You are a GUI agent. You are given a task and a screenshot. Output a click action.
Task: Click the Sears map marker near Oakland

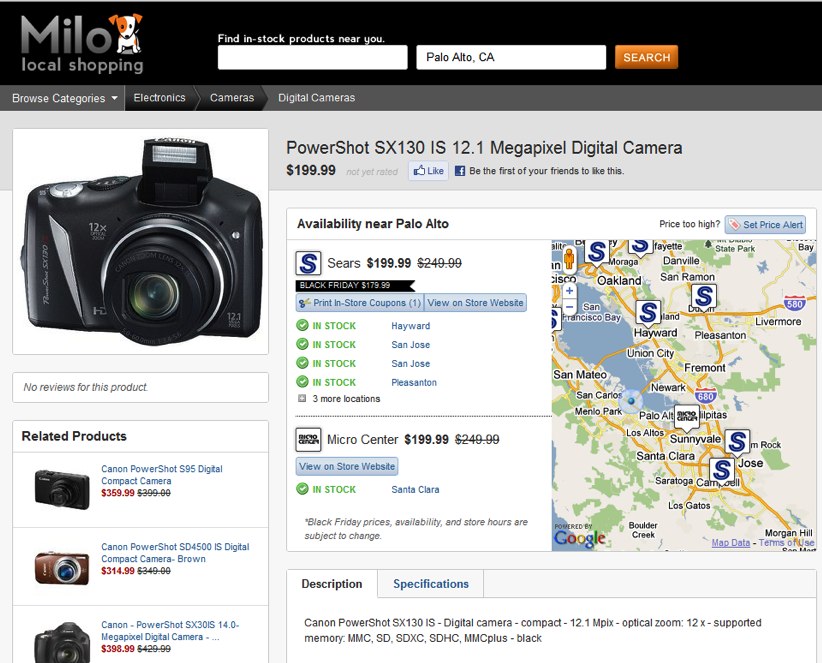pos(597,253)
